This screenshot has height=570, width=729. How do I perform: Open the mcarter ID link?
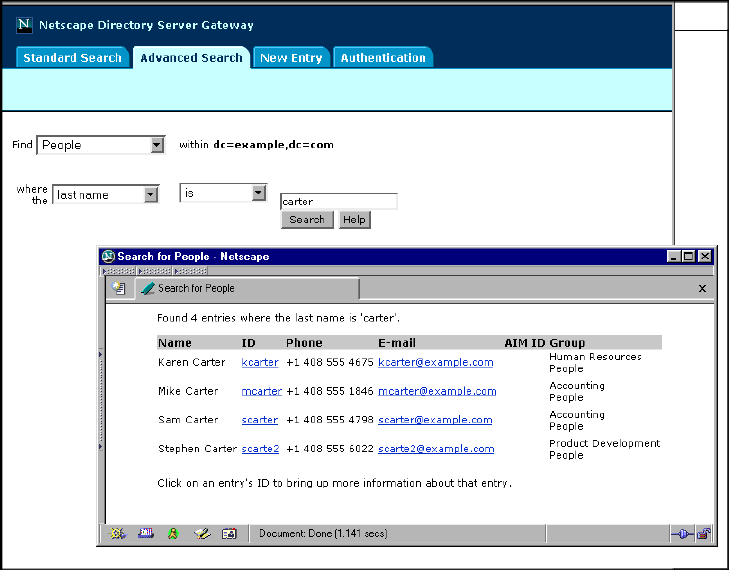pyautogui.click(x=262, y=391)
